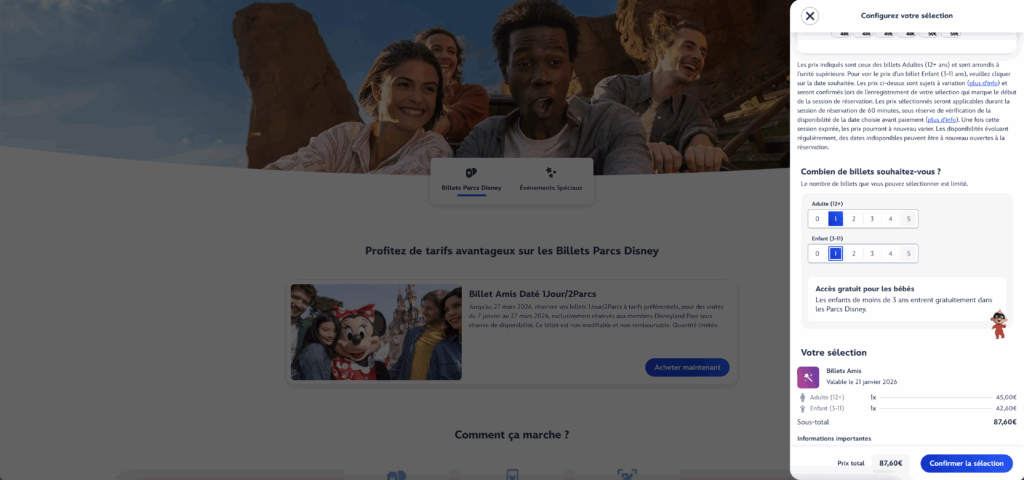Click the Adulte (12+) person icon in summary
Screen dimensions: 1024x480
[803, 397]
